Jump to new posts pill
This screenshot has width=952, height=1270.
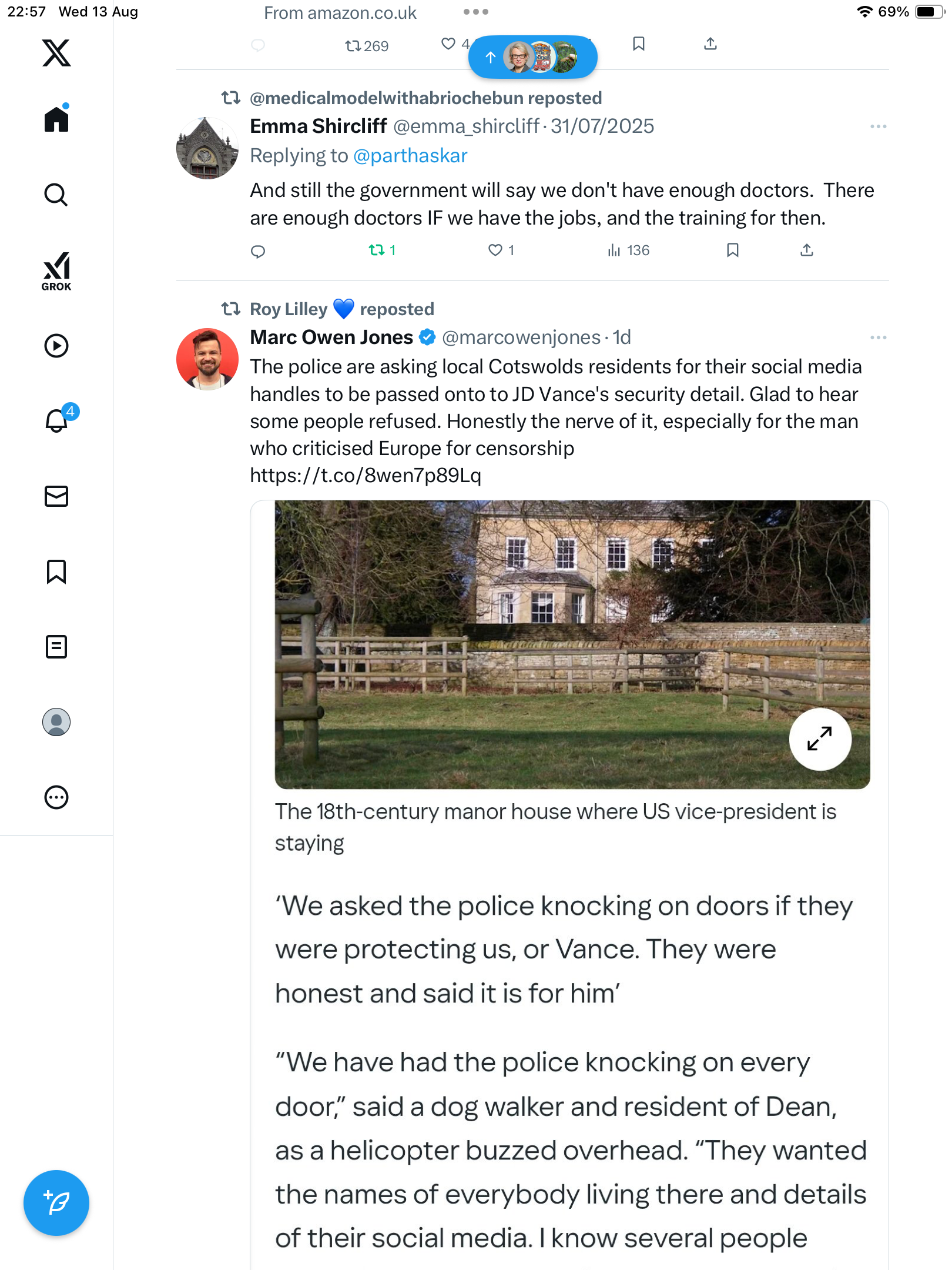point(532,57)
